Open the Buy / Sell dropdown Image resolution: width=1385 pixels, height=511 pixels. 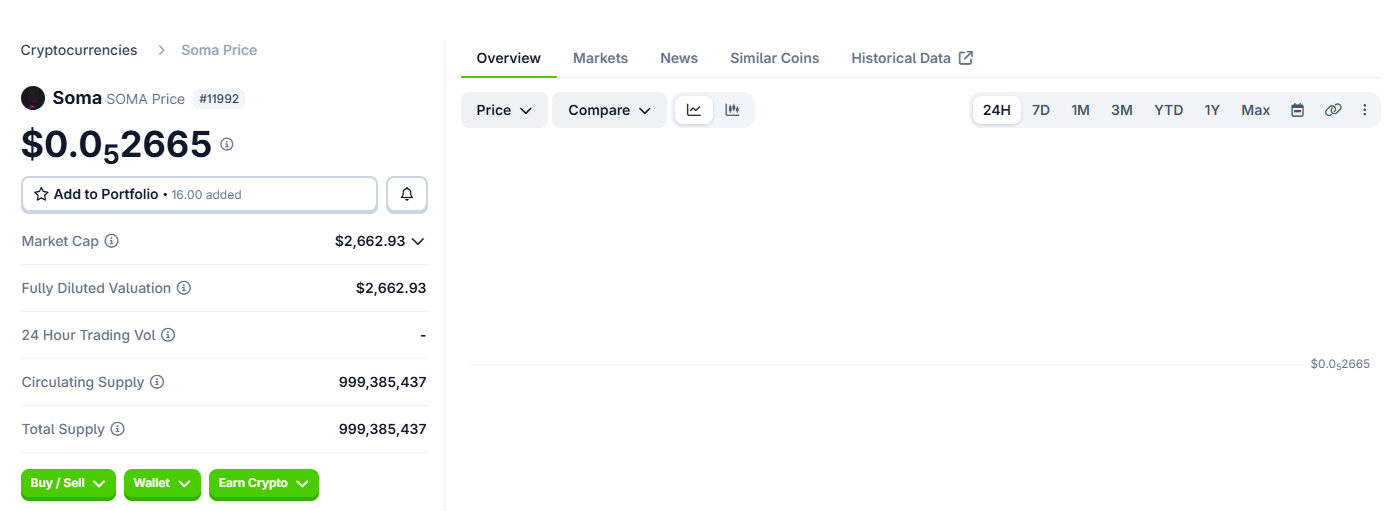(68, 483)
